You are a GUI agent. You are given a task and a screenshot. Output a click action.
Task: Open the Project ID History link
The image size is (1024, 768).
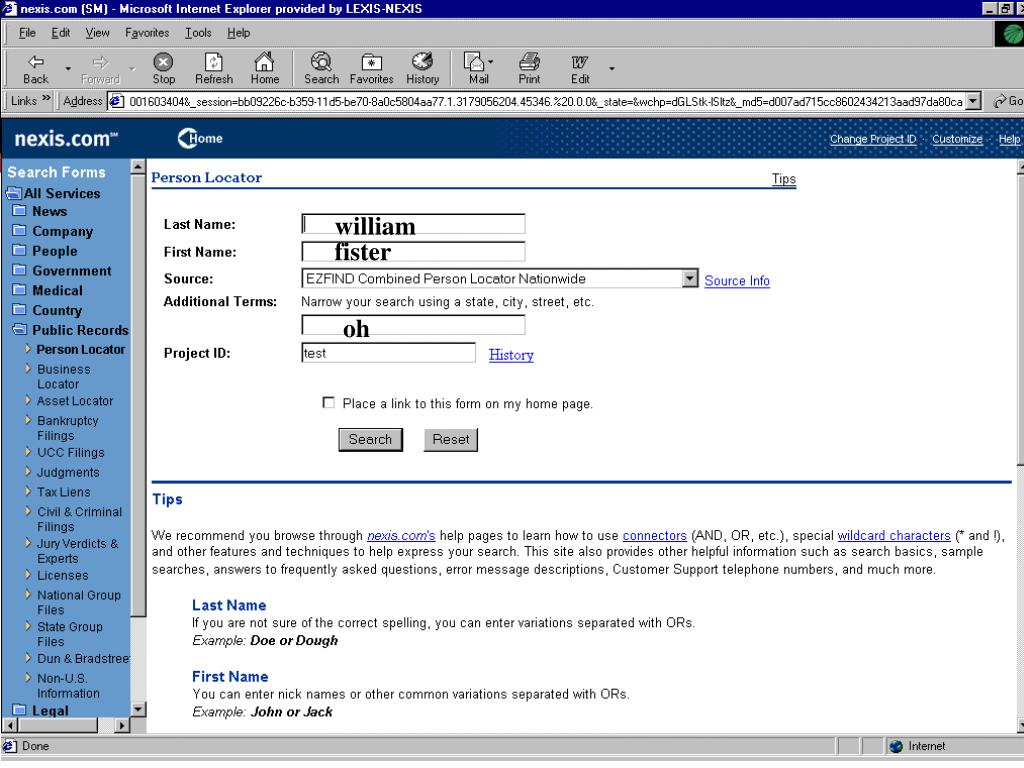[x=511, y=355]
